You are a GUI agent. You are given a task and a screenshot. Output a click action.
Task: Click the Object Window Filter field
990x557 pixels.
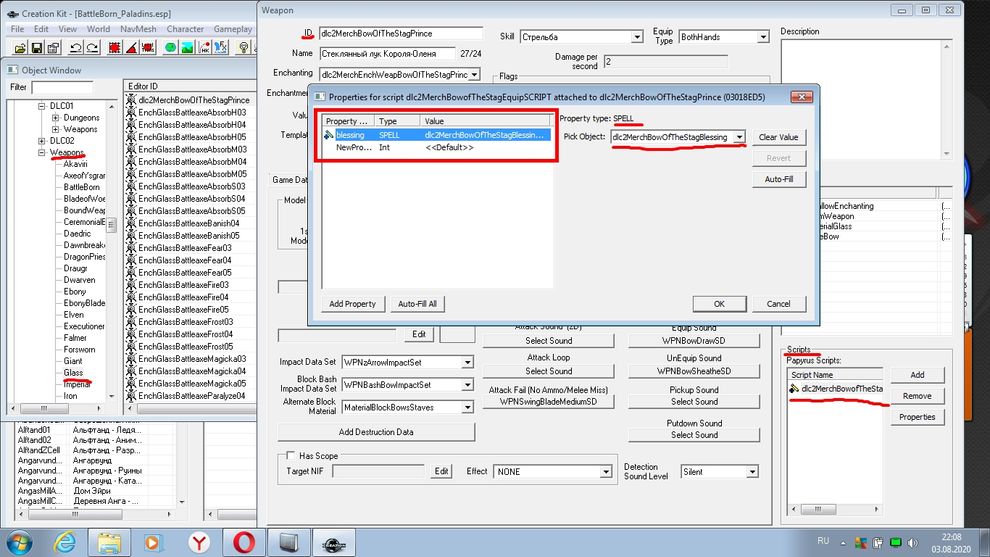(62, 87)
